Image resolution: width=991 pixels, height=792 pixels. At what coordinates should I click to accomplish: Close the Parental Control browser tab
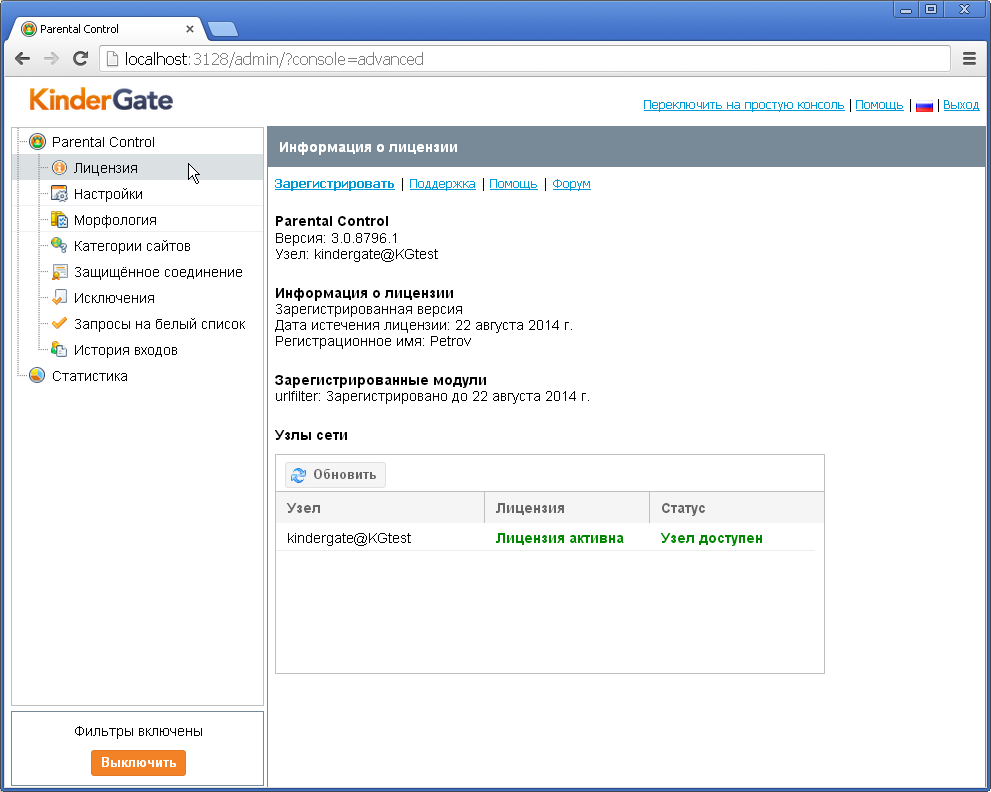190,29
